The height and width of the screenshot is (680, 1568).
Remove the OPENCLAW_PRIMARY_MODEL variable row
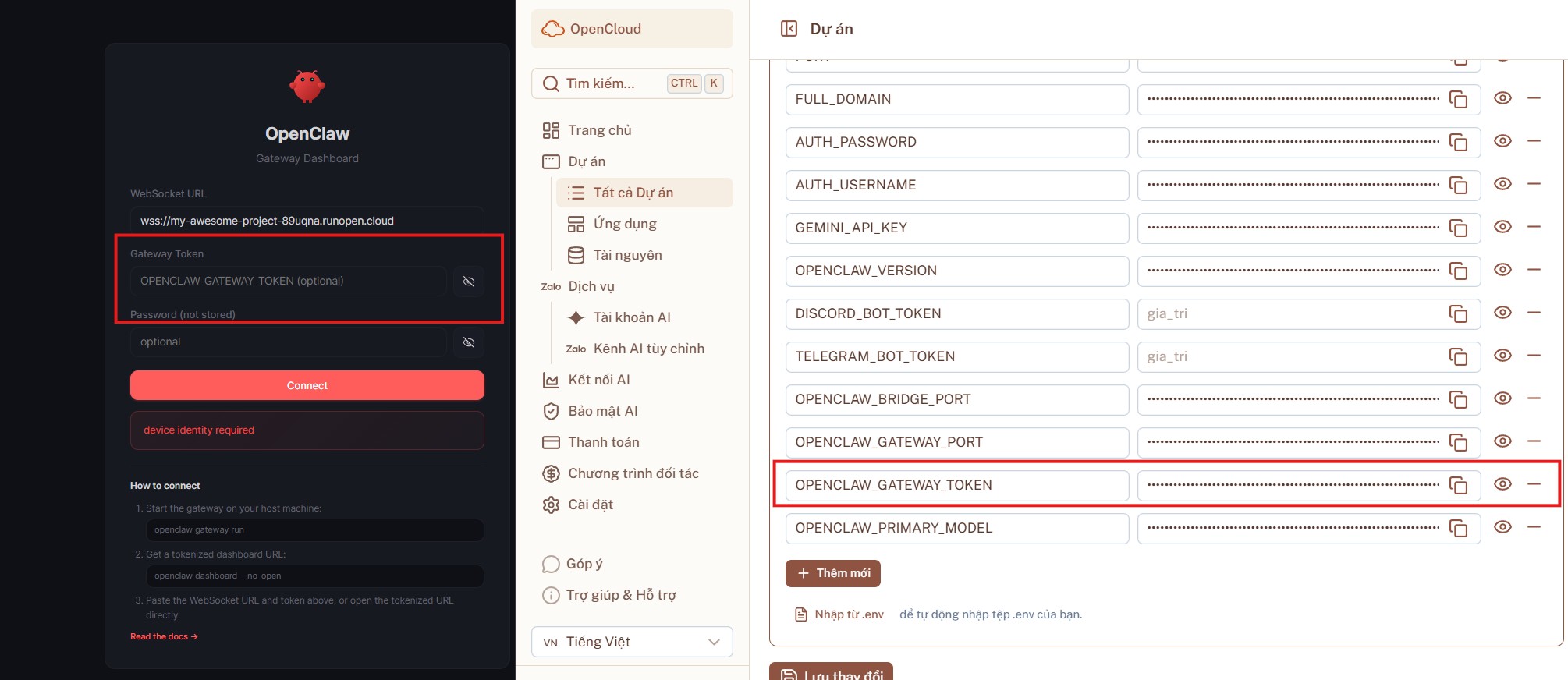click(1533, 527)
